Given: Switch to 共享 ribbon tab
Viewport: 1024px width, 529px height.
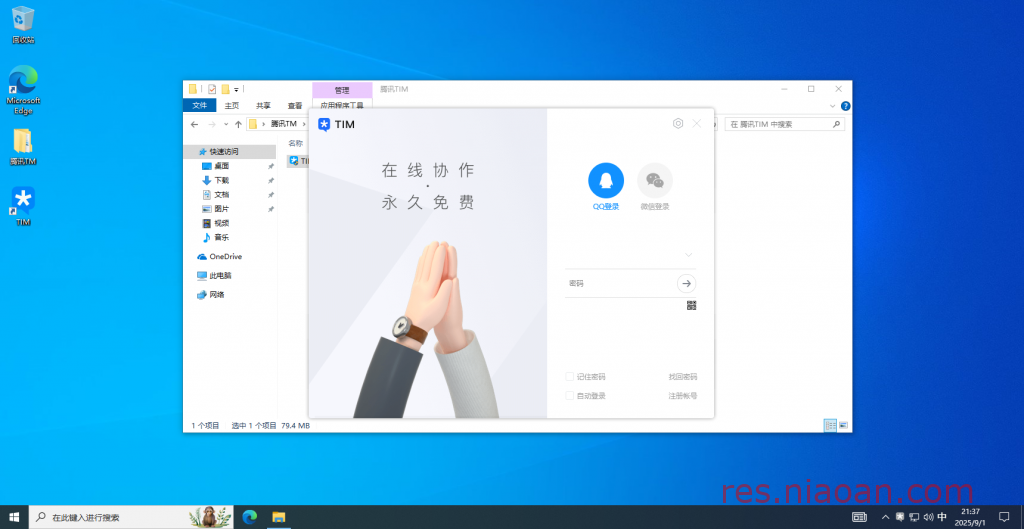Looking at the screenshot, I should click(263, 106).
